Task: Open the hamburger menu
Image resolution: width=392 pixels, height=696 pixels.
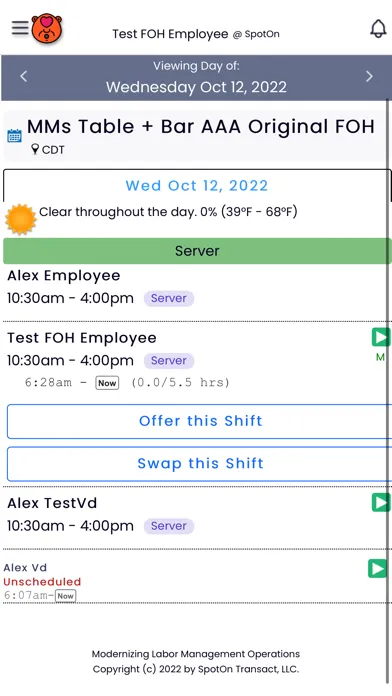Action: click(x=20, y=28)
